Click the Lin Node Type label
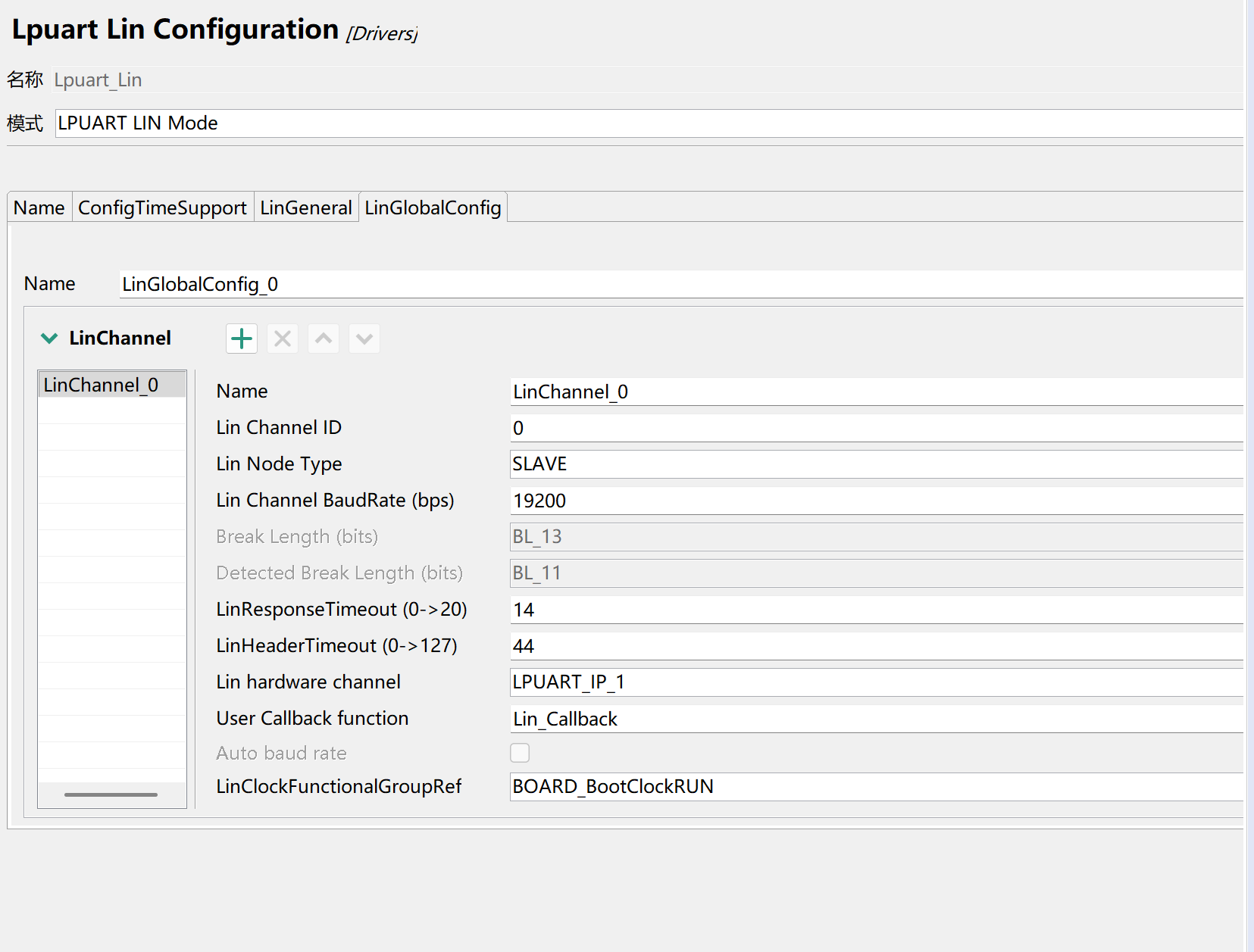1254x952 pixels. [279, 464]
